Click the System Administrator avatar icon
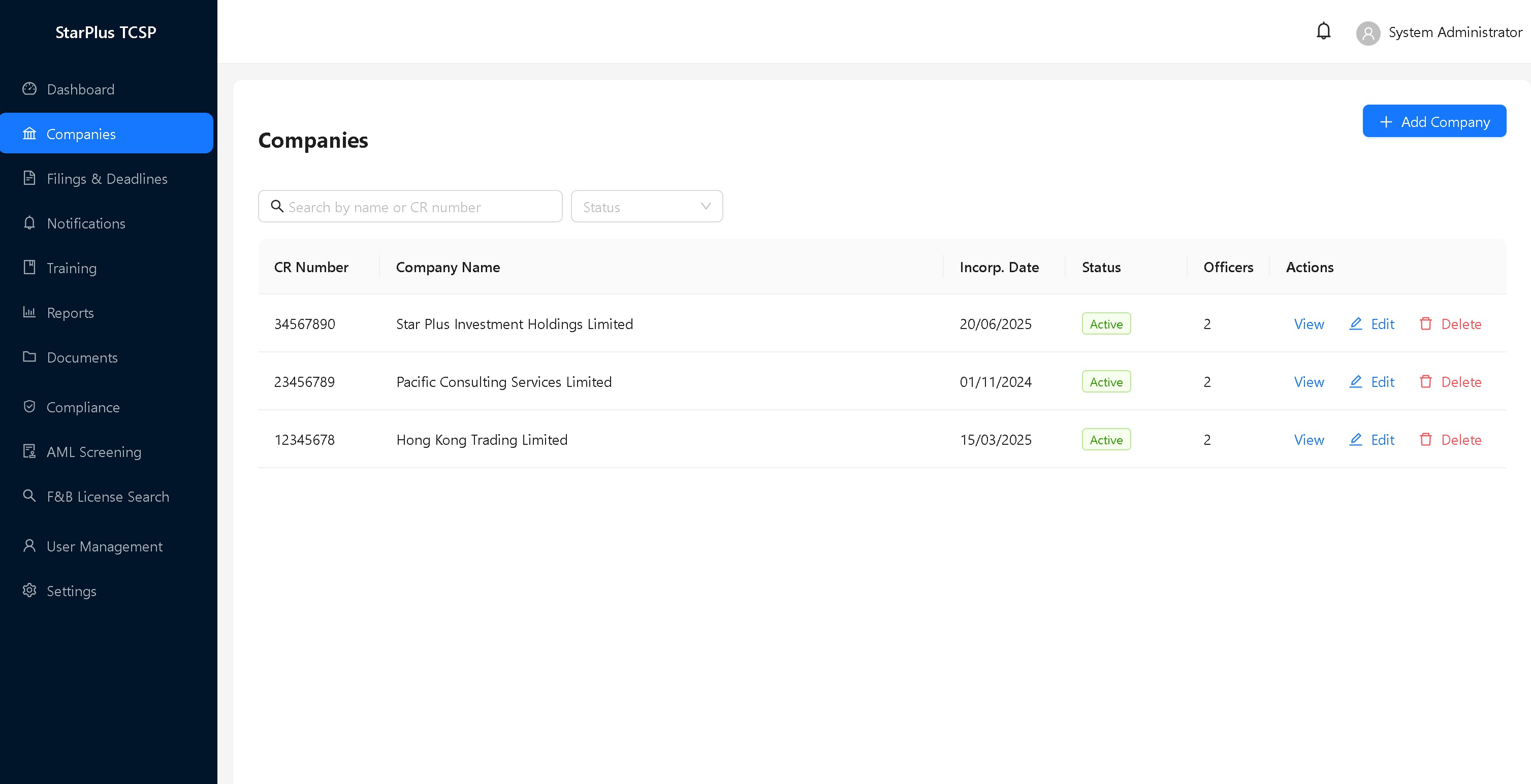Image resolution: width=1531 pixels, height=784 pixels. tap(1367, 32)
